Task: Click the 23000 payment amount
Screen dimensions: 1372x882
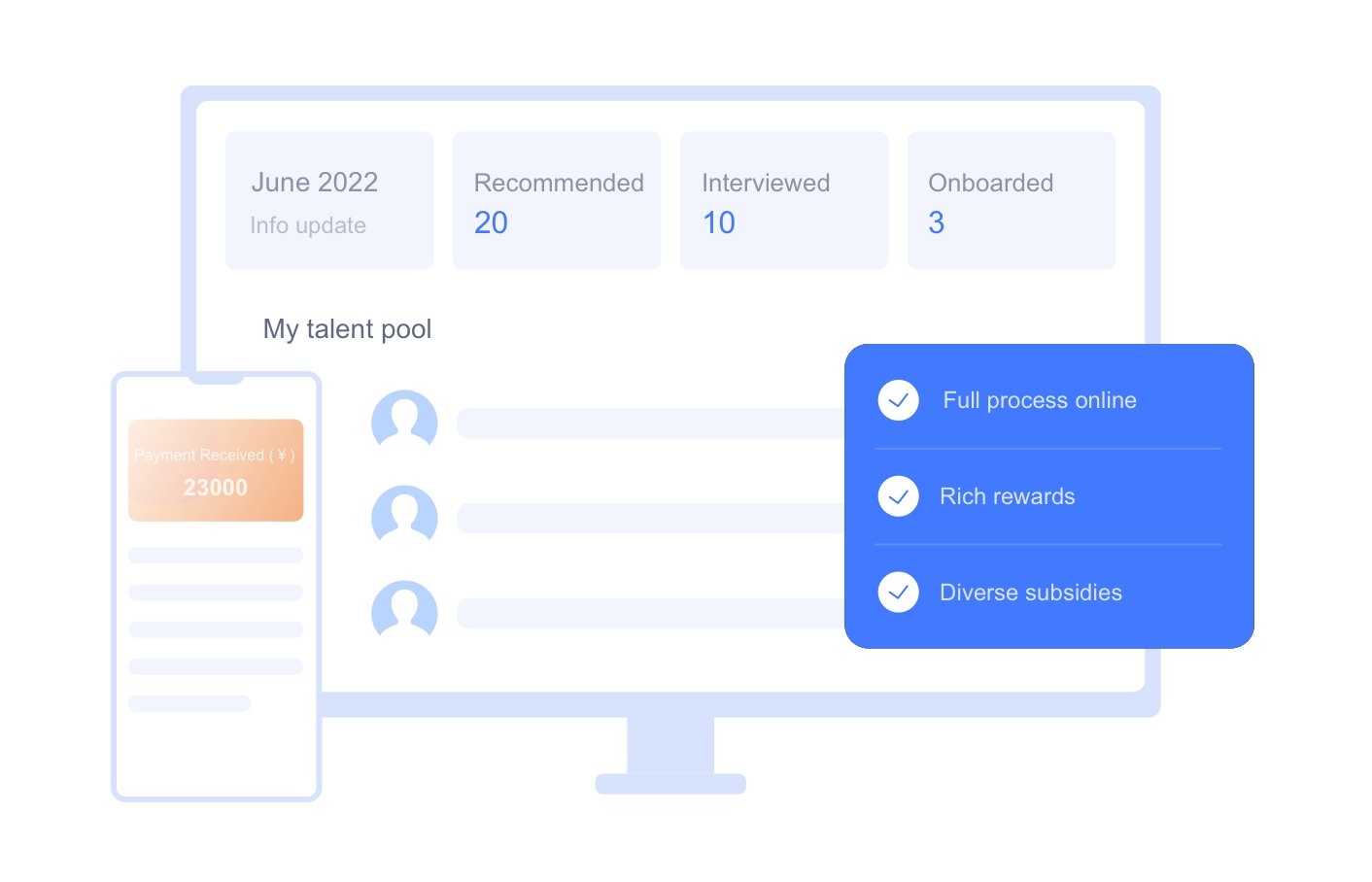Action: point(216,488)
